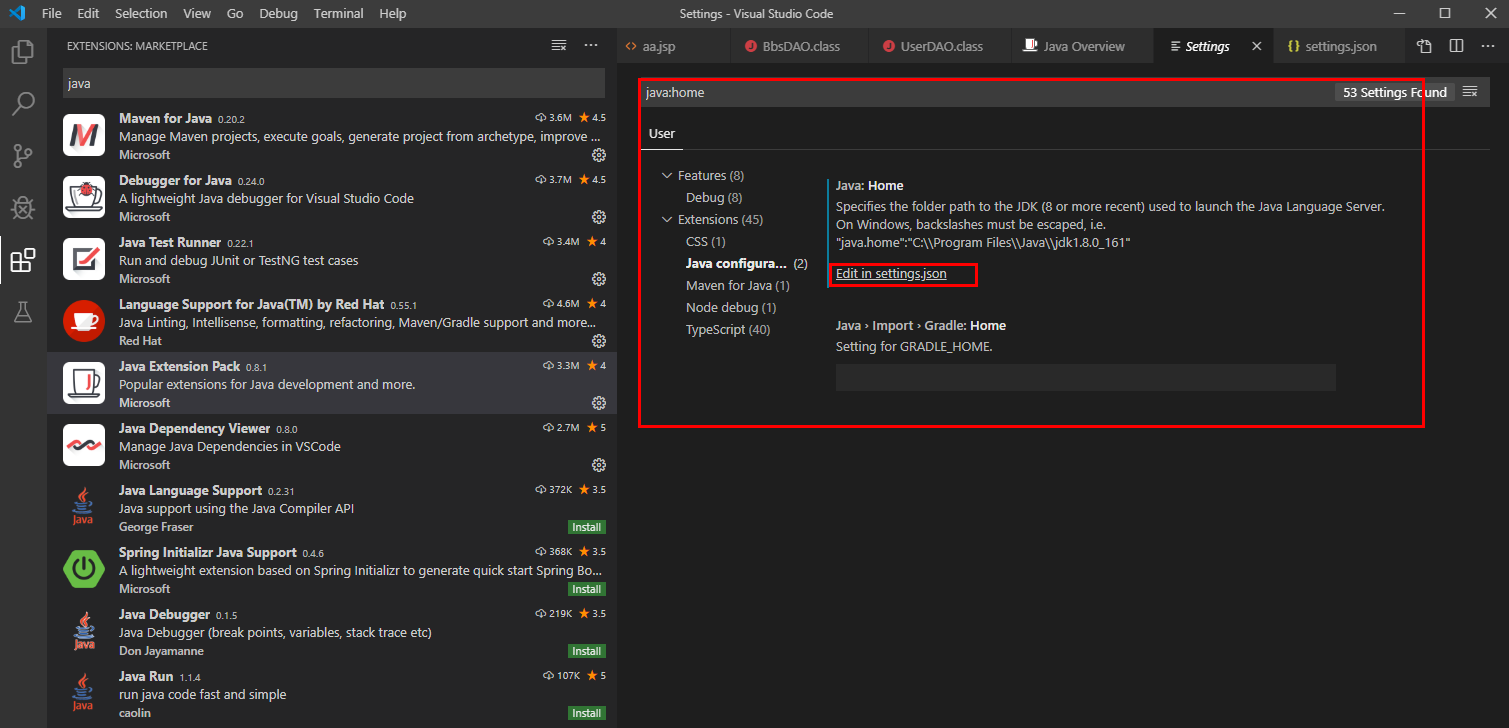Click manage gear for Language Support for Java
The width and height of the screenshot is (1509, 728).
[x=599, y=341]
